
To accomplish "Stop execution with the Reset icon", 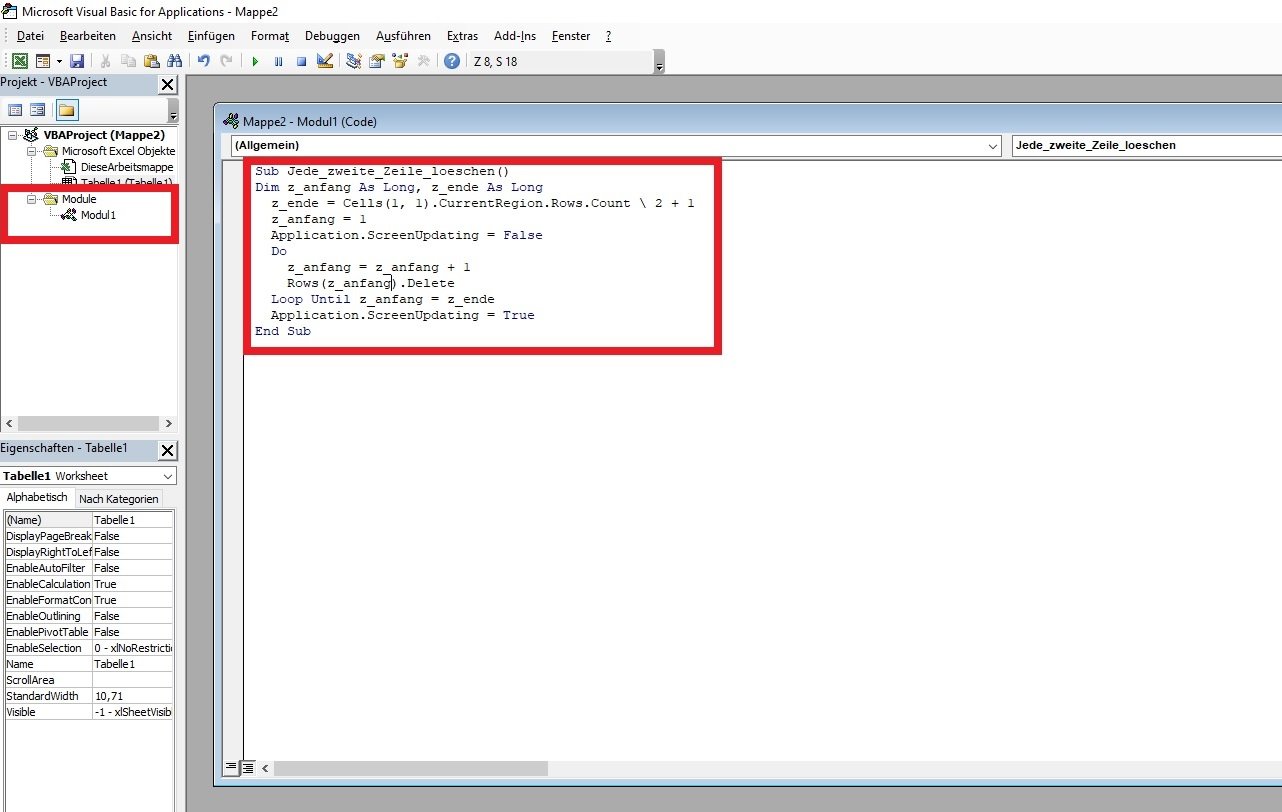I will coord(301,61).
